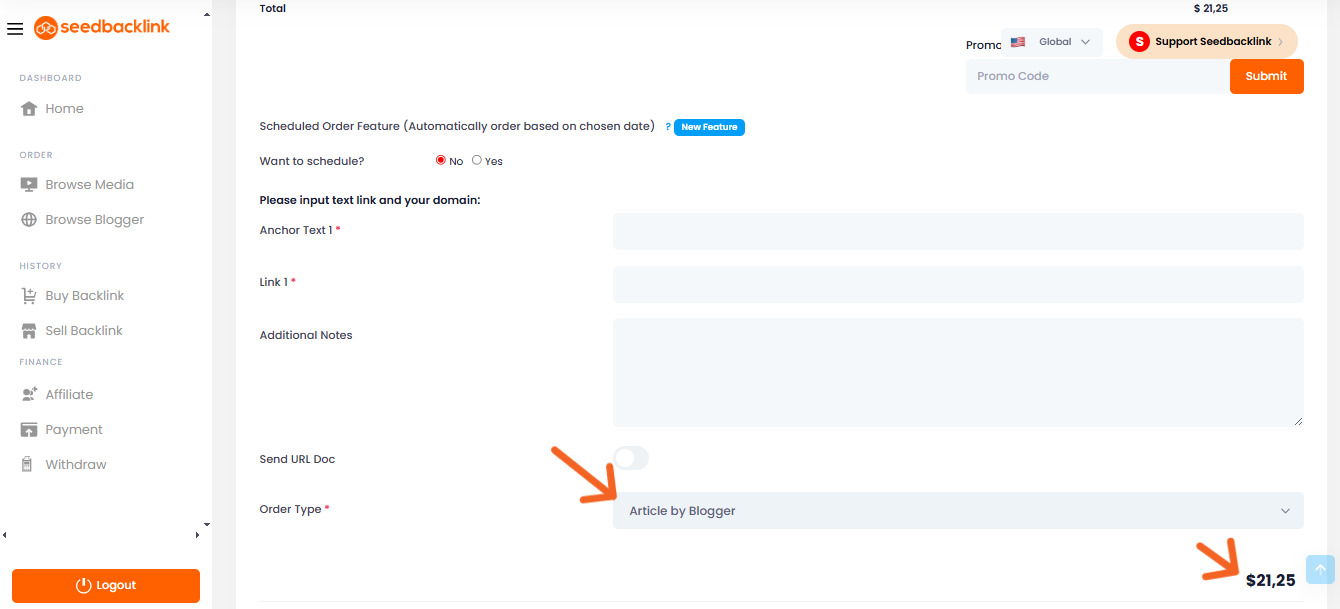This screenshot has width=1340, height=609.
Task: Go to Affiliate page
Action: point(69,394)
